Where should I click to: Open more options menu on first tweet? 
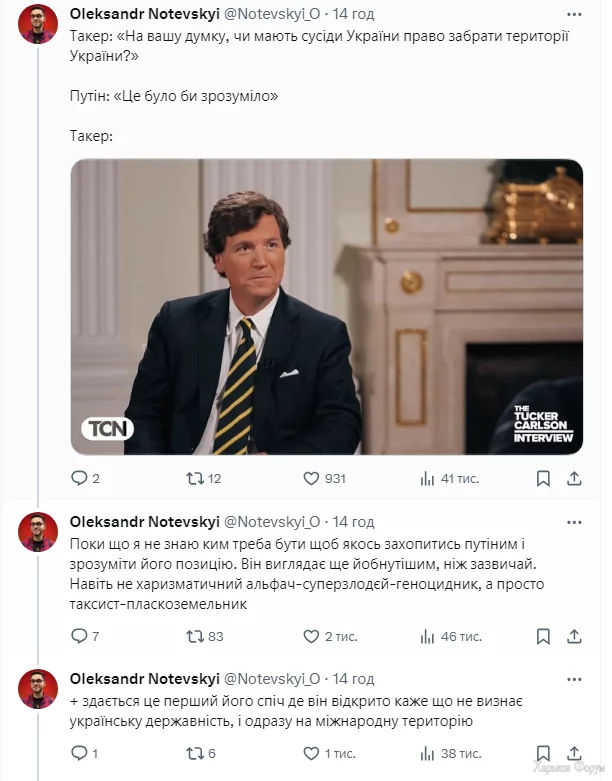tap(574, 14)
